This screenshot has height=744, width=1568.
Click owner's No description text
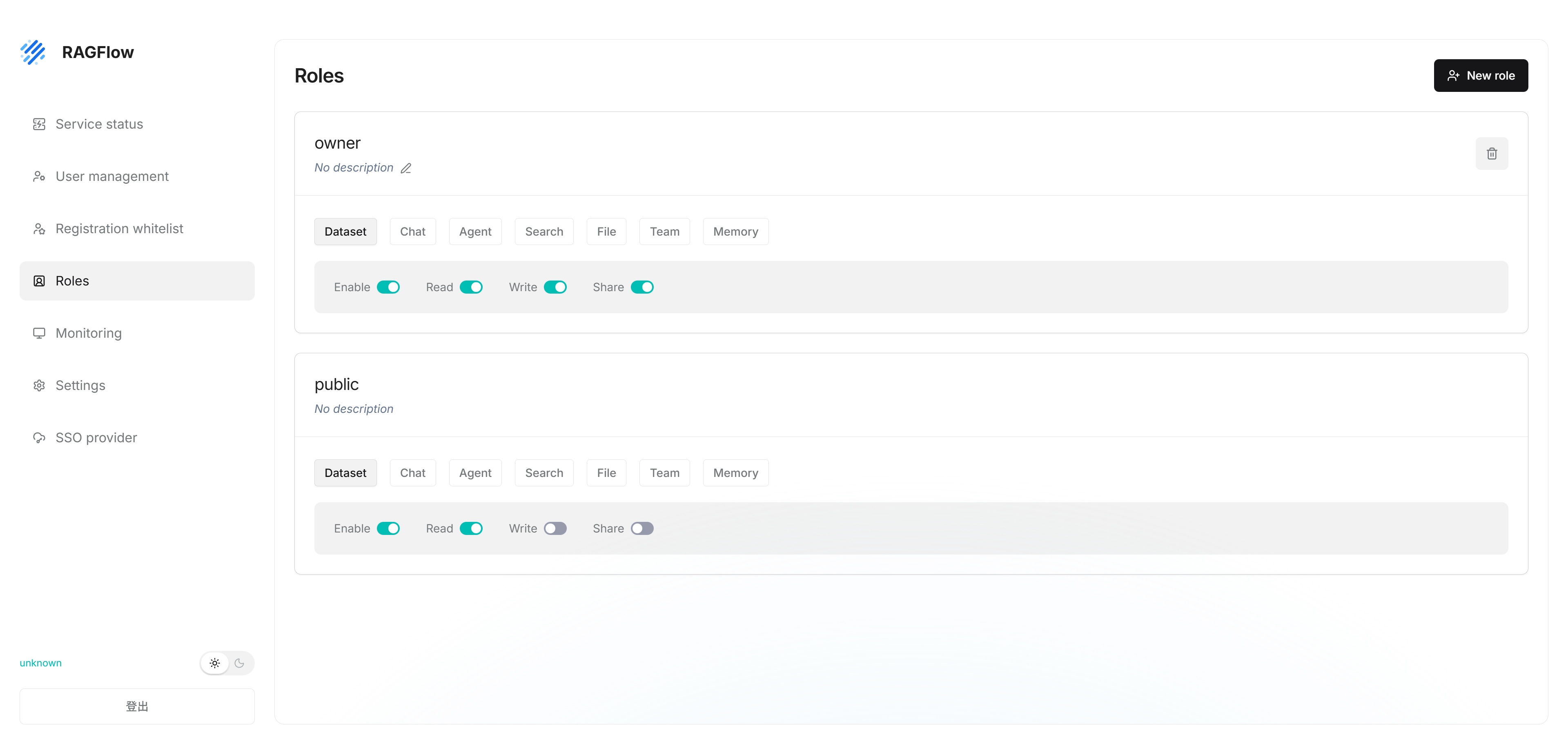coord(354,167)
